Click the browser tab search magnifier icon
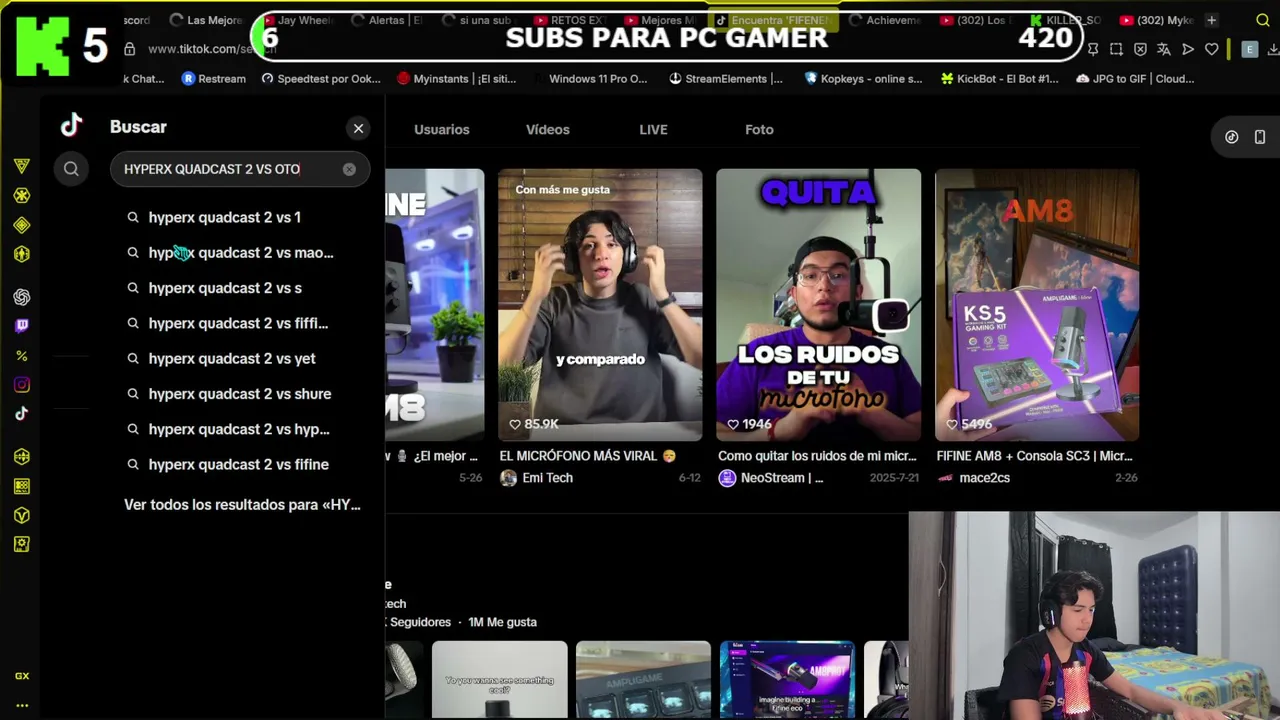1280x720 pixels. click(x=1262, y=20)
